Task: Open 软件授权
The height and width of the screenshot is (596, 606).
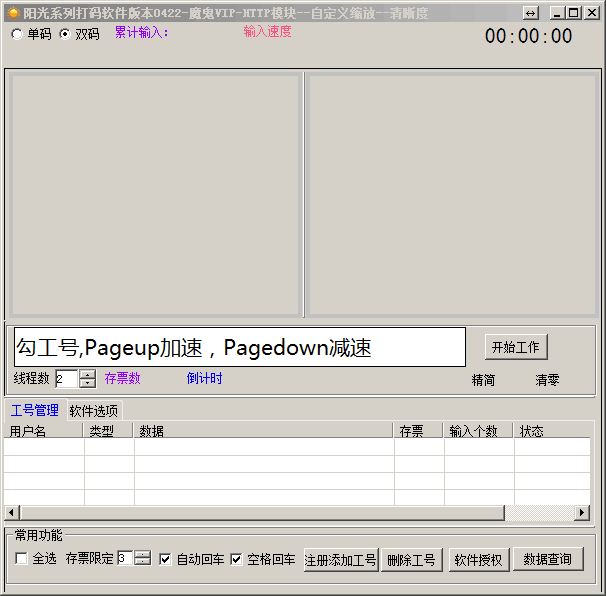Action: 479,560
